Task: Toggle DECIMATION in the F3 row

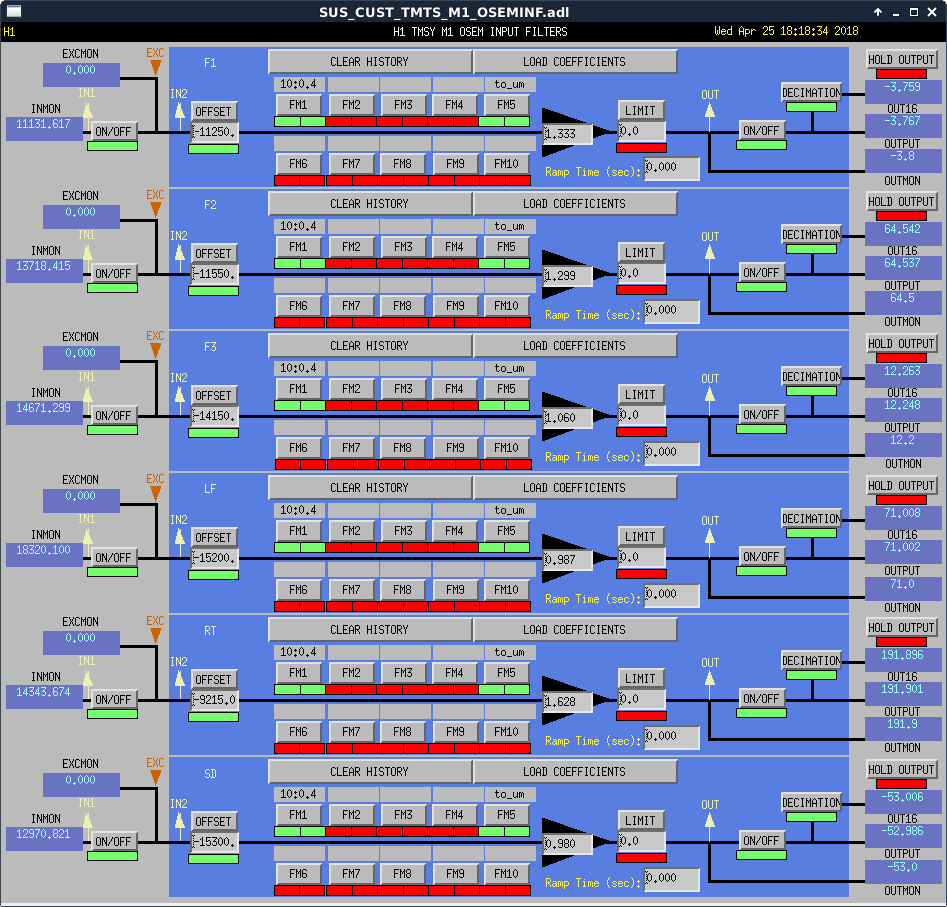Action: pos(811,377)
